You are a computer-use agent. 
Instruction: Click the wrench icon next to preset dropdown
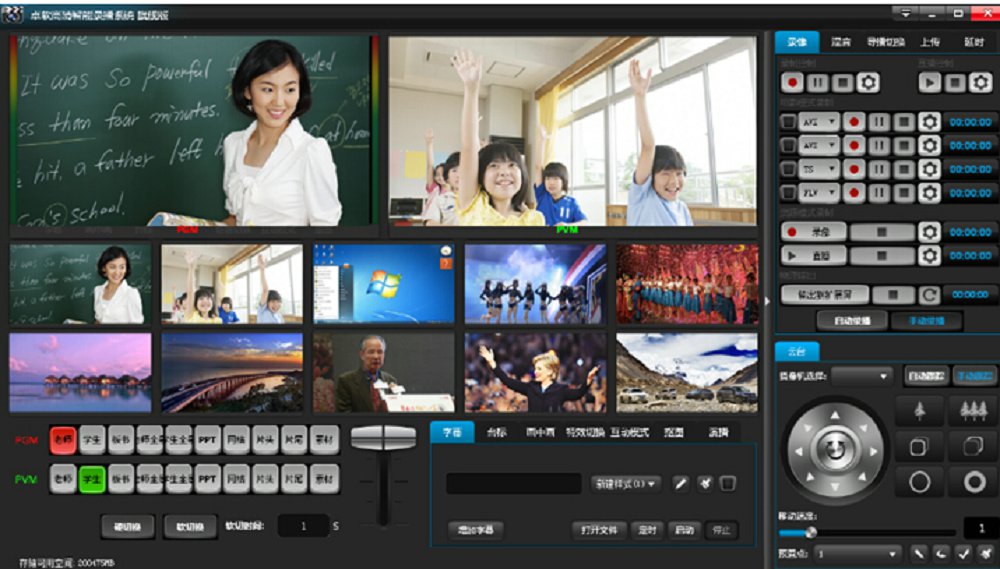click(x=919, y=554)
